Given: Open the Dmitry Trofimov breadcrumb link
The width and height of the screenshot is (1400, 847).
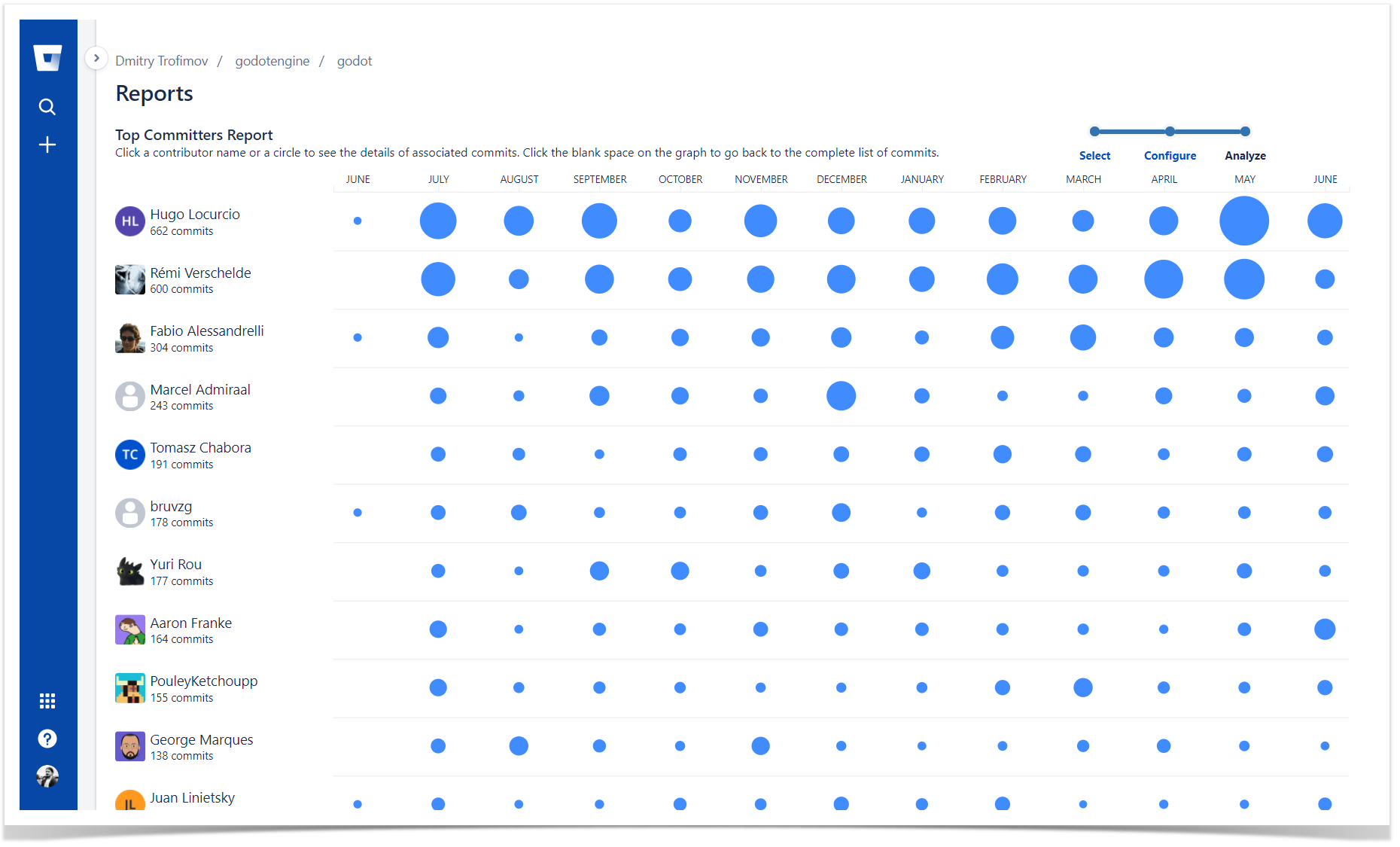Looking at the screenshot, I should coord(162,61).
